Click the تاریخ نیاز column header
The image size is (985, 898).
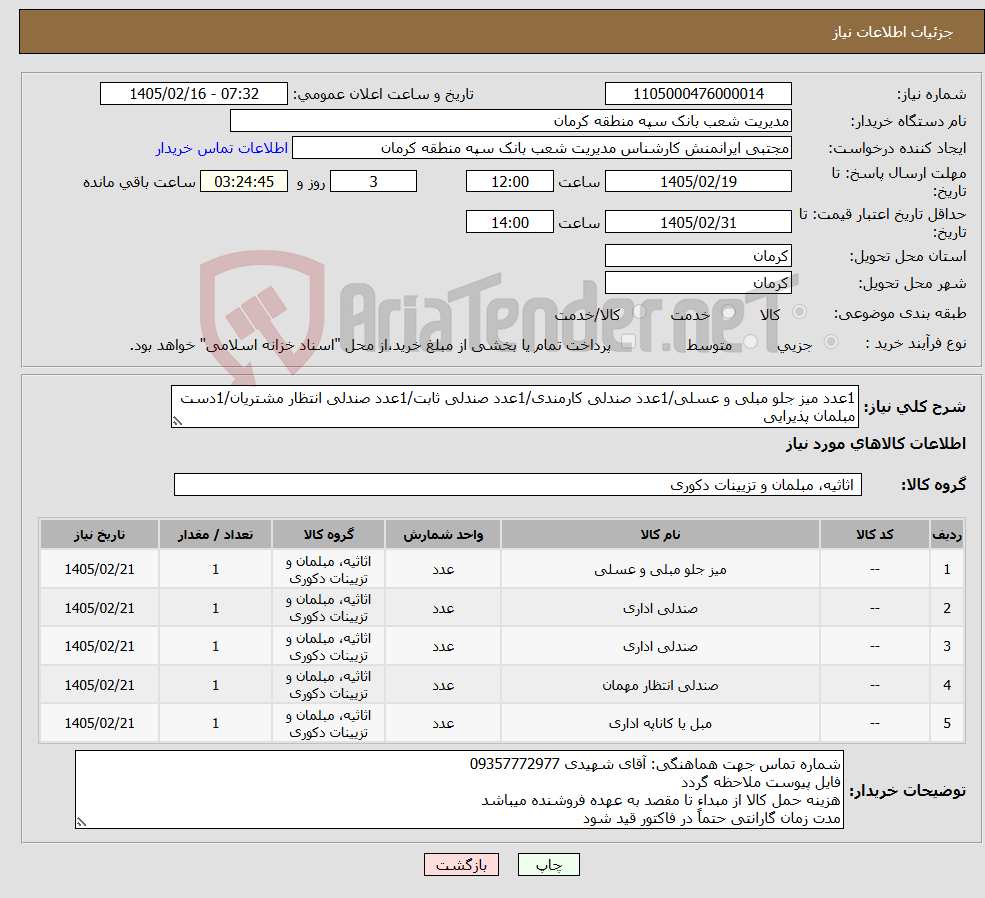tap(99, 534)
